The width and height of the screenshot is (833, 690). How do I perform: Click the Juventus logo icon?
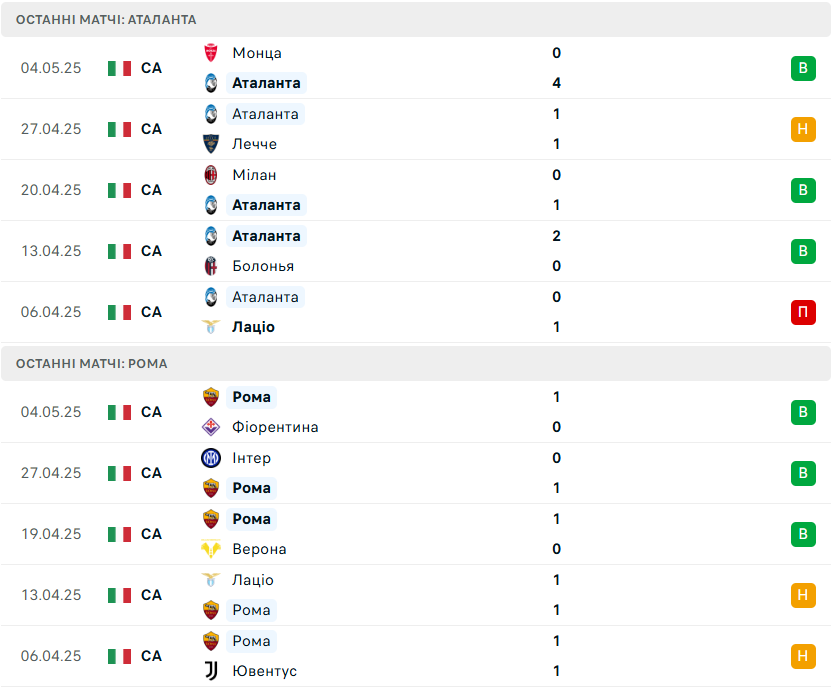(211, 671)
